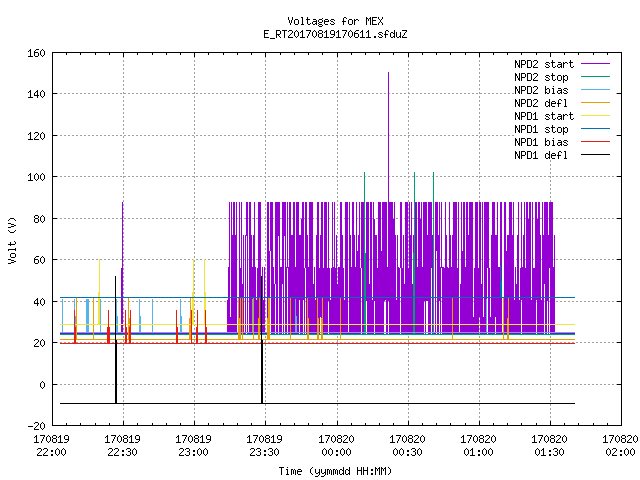Click the 80 y-axis tick label
Screen dimensions: 640x480
[x=39, y=219]
